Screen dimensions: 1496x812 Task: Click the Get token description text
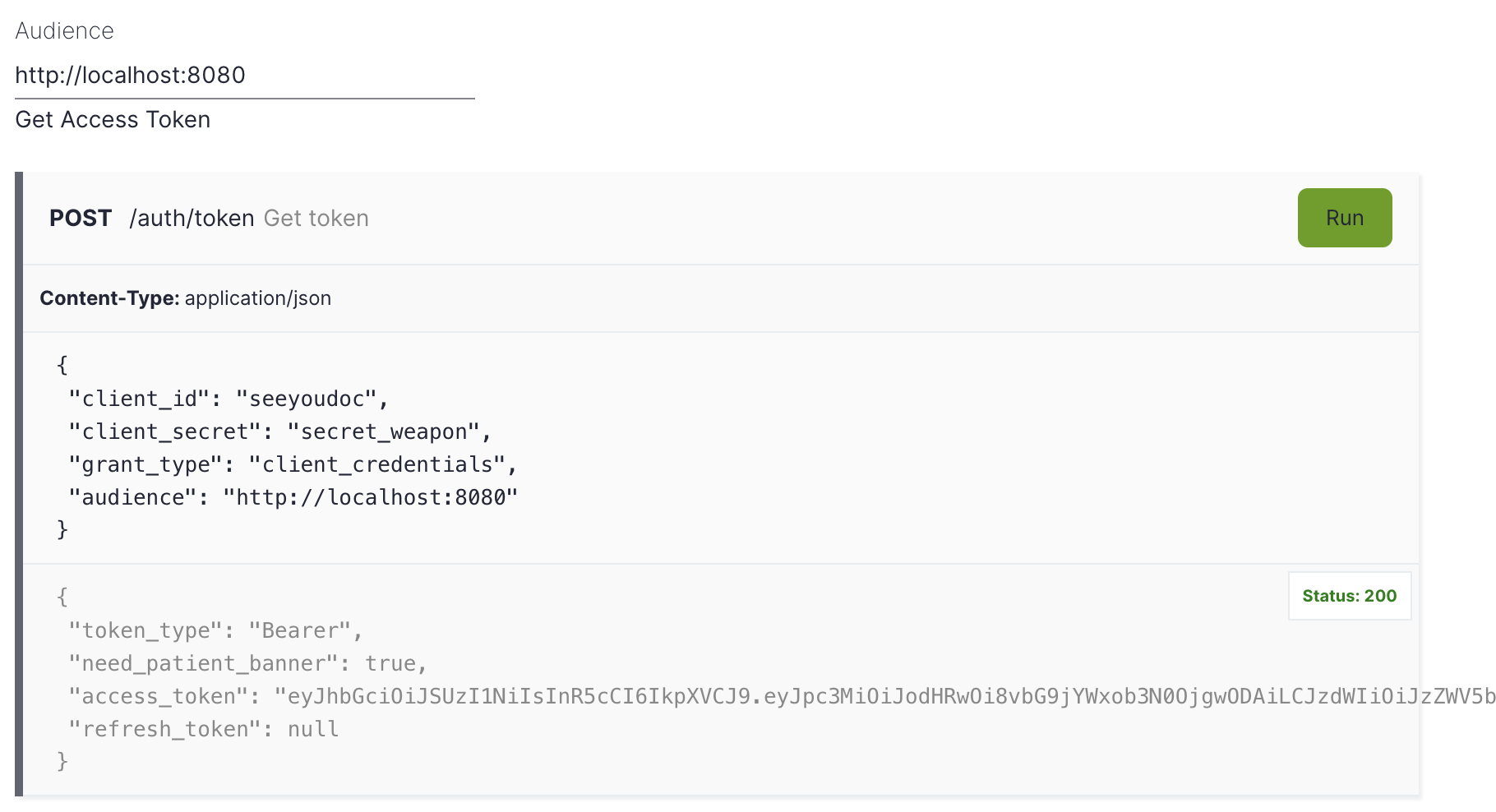tap(316, 218)
